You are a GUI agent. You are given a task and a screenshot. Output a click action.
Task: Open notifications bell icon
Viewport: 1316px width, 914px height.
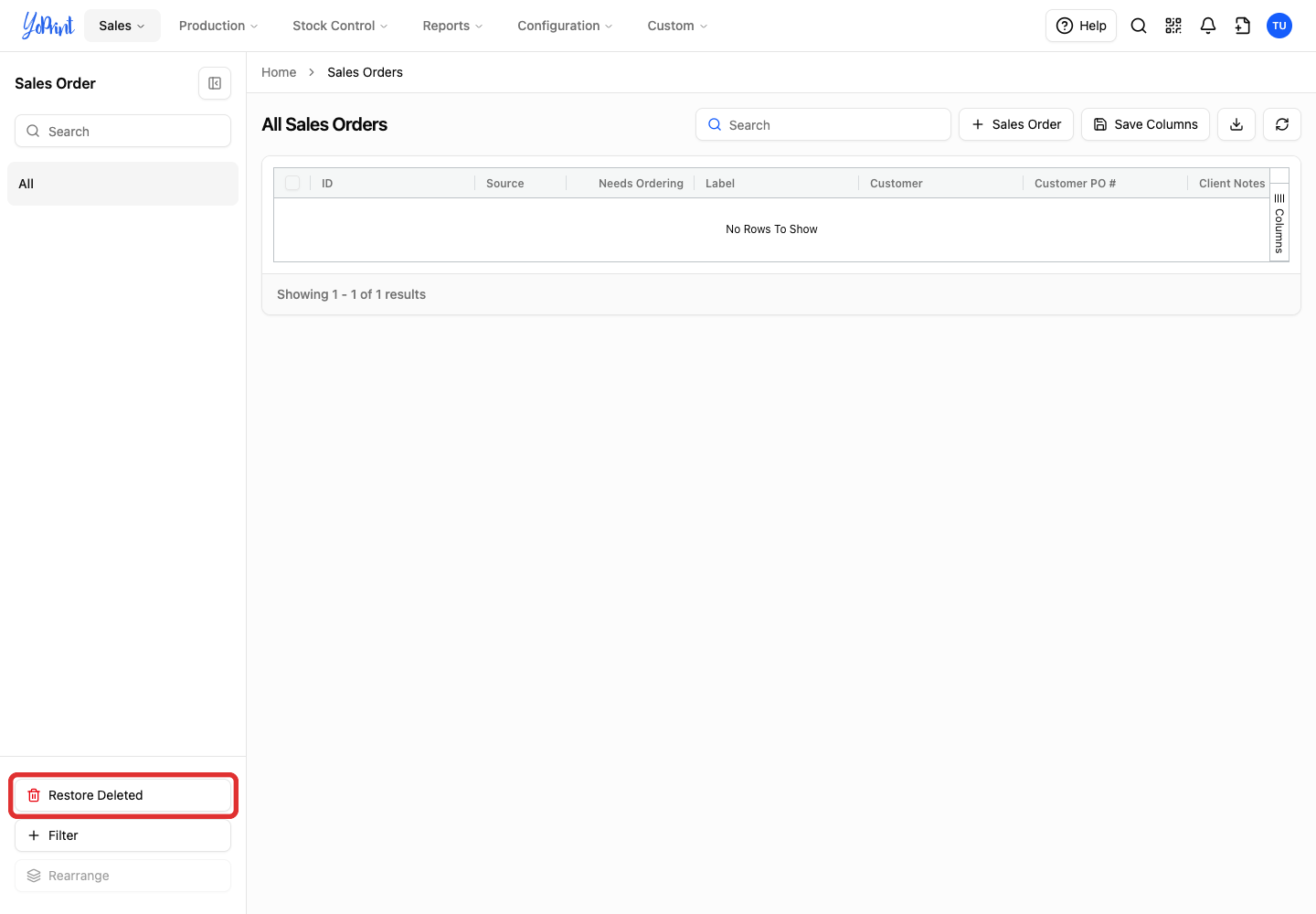click(x=1208, y=26)
